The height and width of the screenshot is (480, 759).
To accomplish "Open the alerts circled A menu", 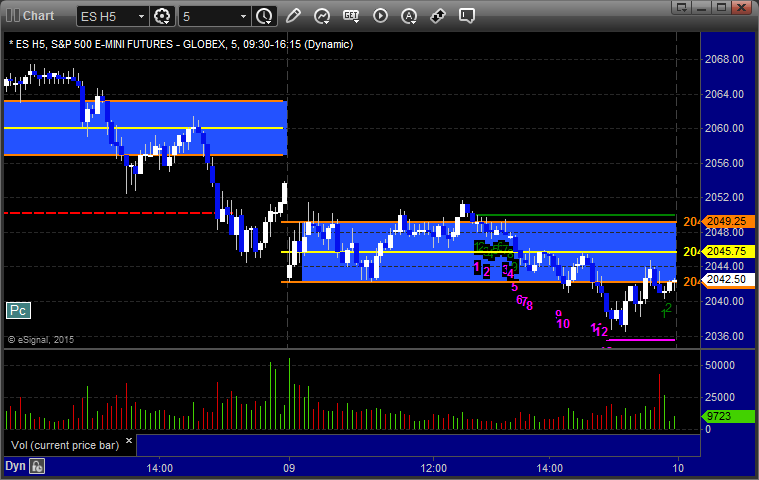I will pos(409,16).
